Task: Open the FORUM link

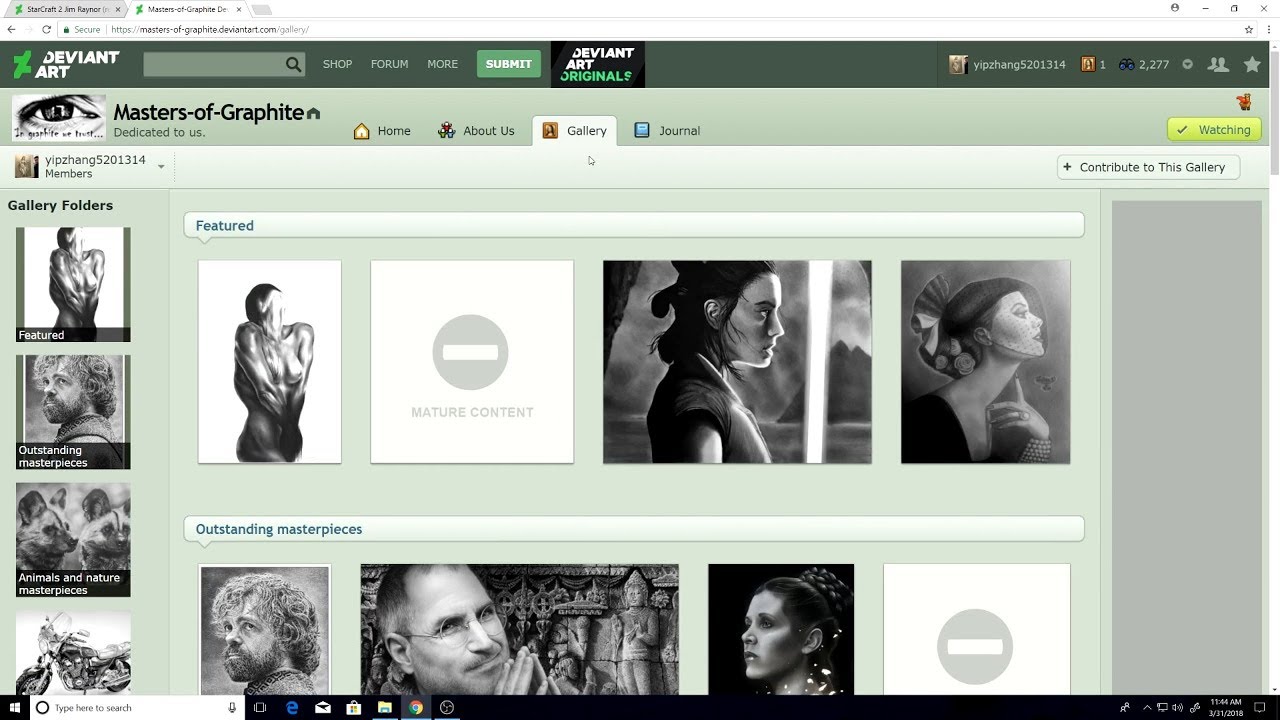Action: pos(389,64)
